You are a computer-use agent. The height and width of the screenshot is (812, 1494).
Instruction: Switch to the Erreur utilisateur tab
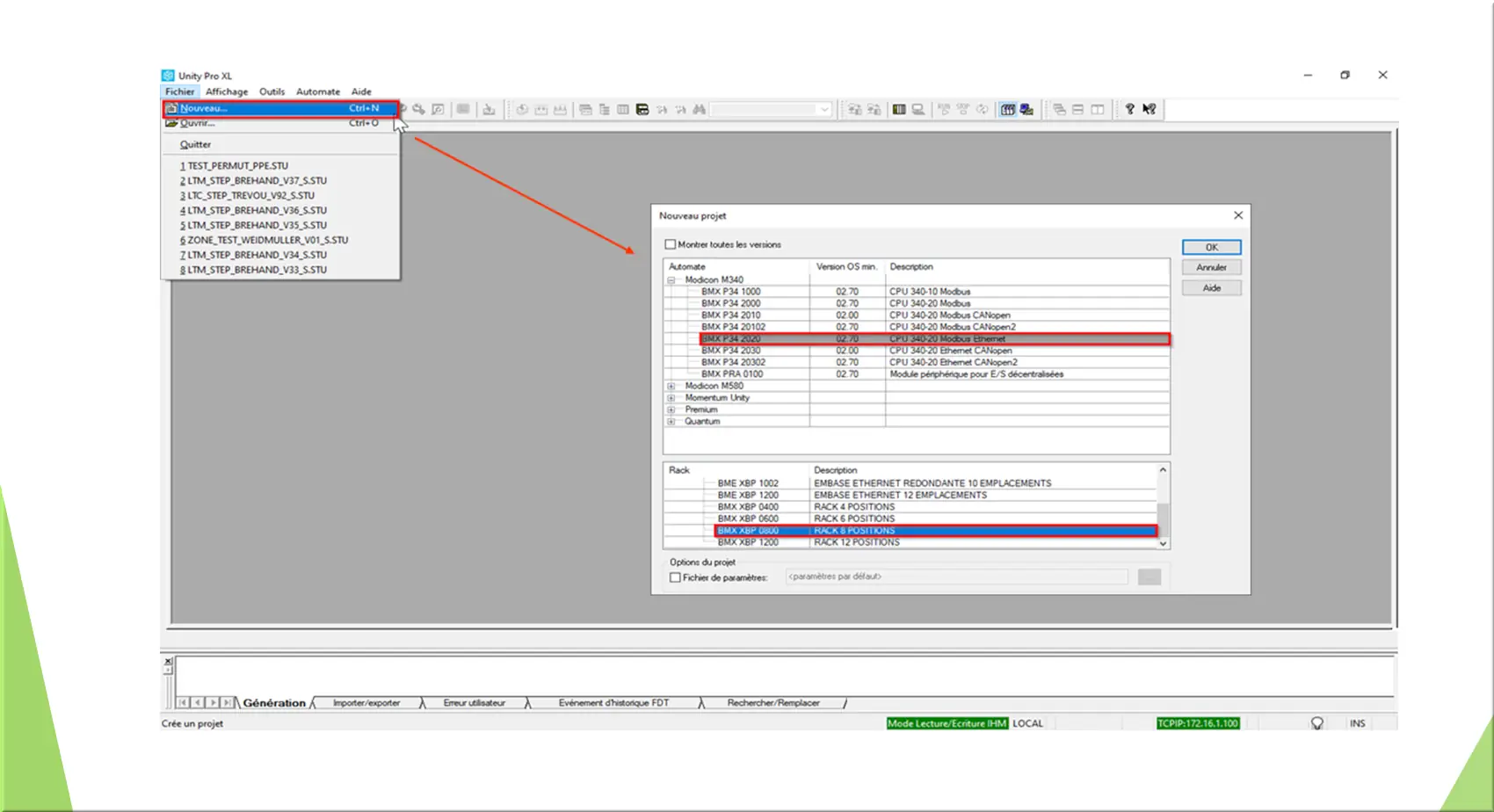[475, 703]
